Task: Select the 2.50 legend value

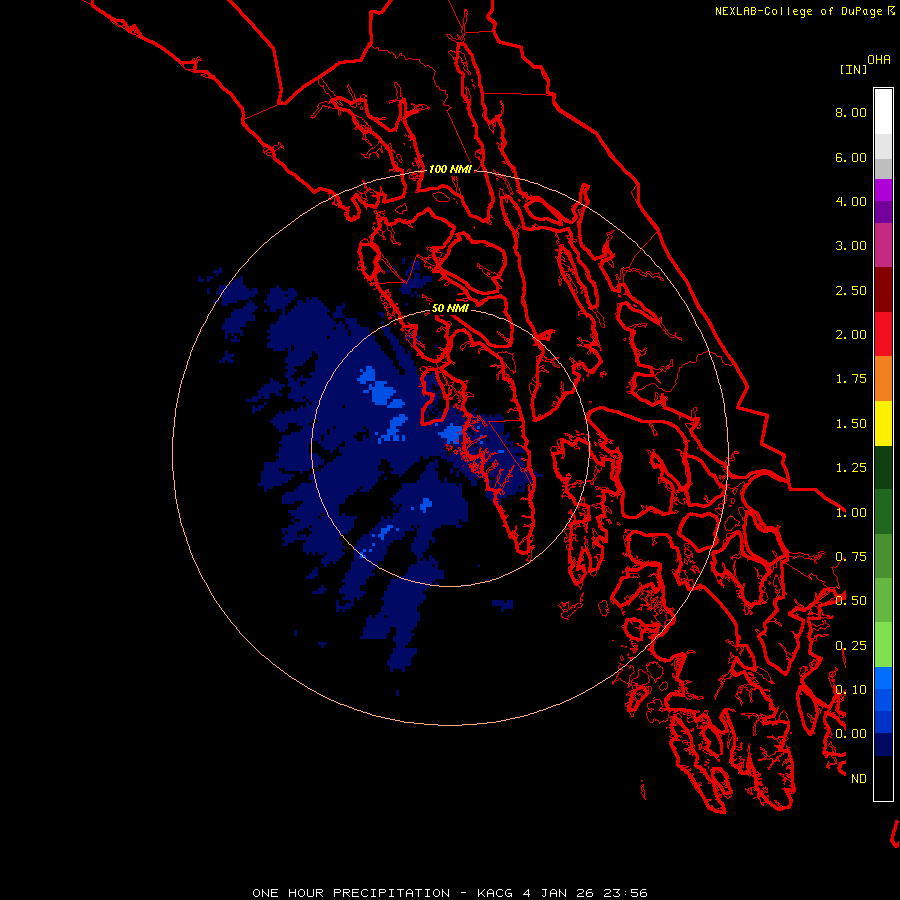Action: [851, 290]
